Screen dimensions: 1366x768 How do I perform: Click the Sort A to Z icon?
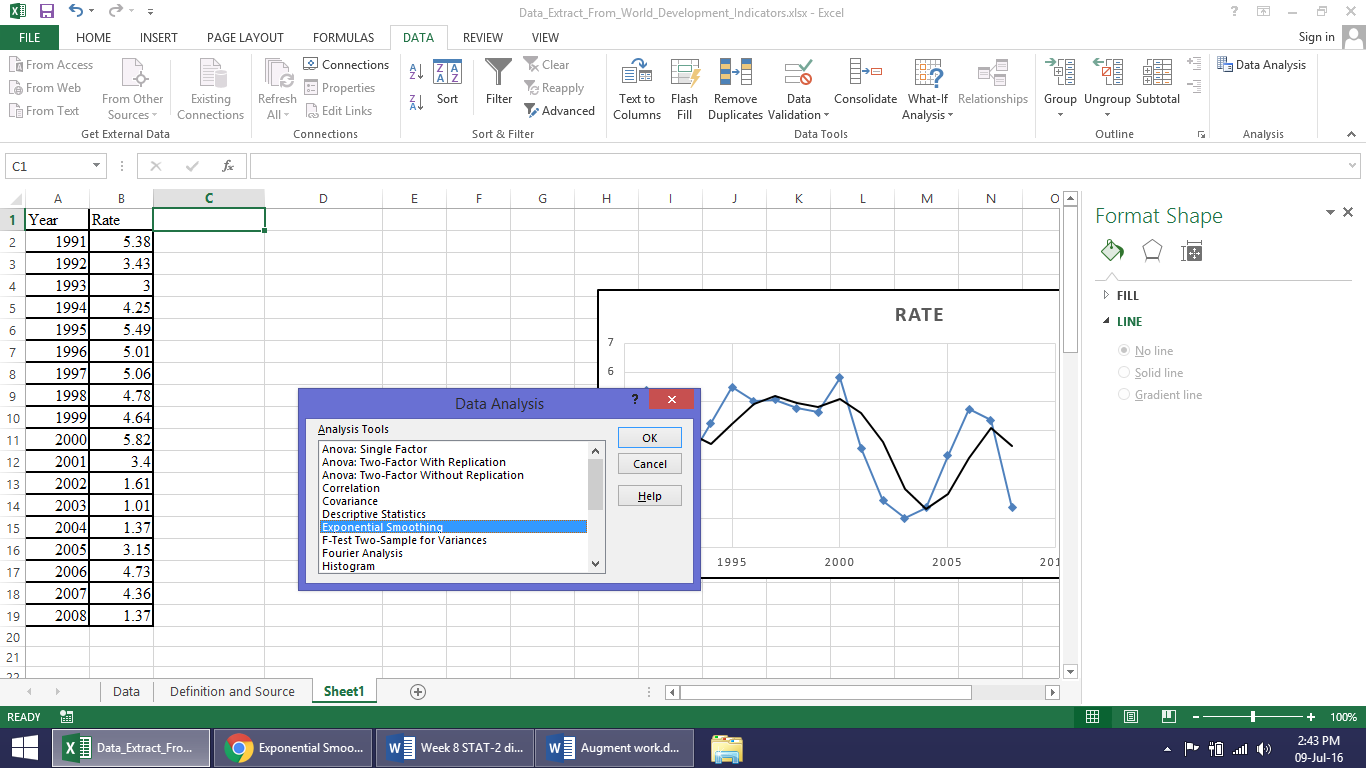(x=417, y=73)
